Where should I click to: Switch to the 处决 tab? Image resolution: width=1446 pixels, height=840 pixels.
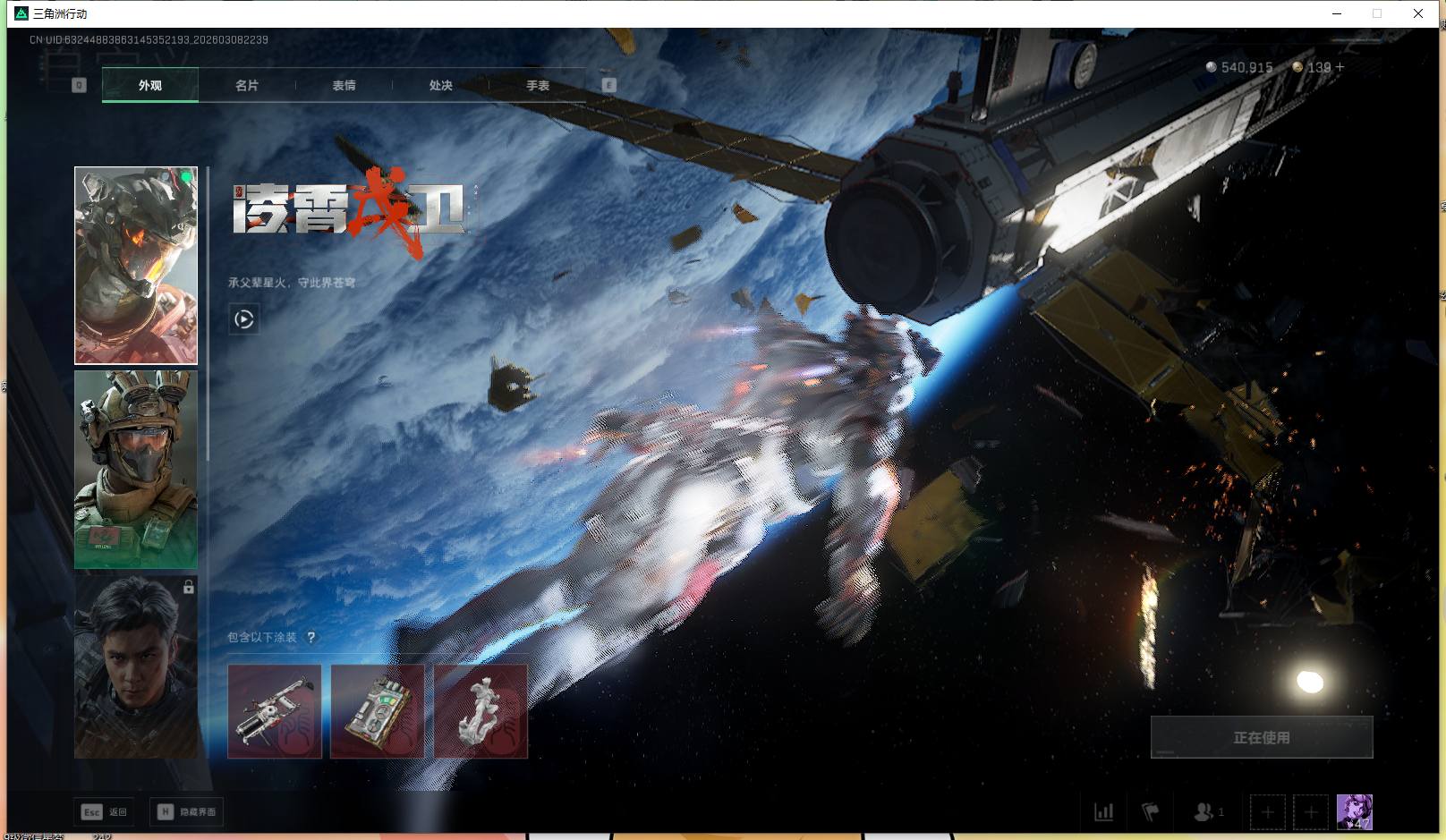(x=441, y=85)
